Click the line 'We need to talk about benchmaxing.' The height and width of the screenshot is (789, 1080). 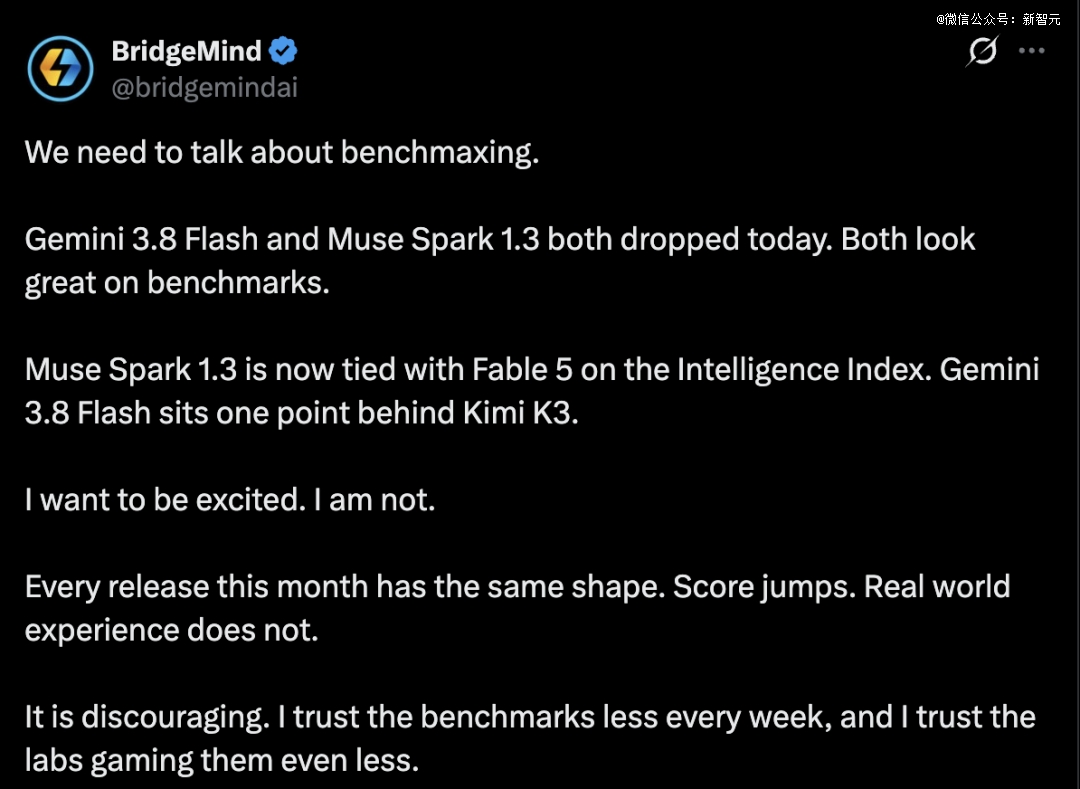click(x=282, y=152)
